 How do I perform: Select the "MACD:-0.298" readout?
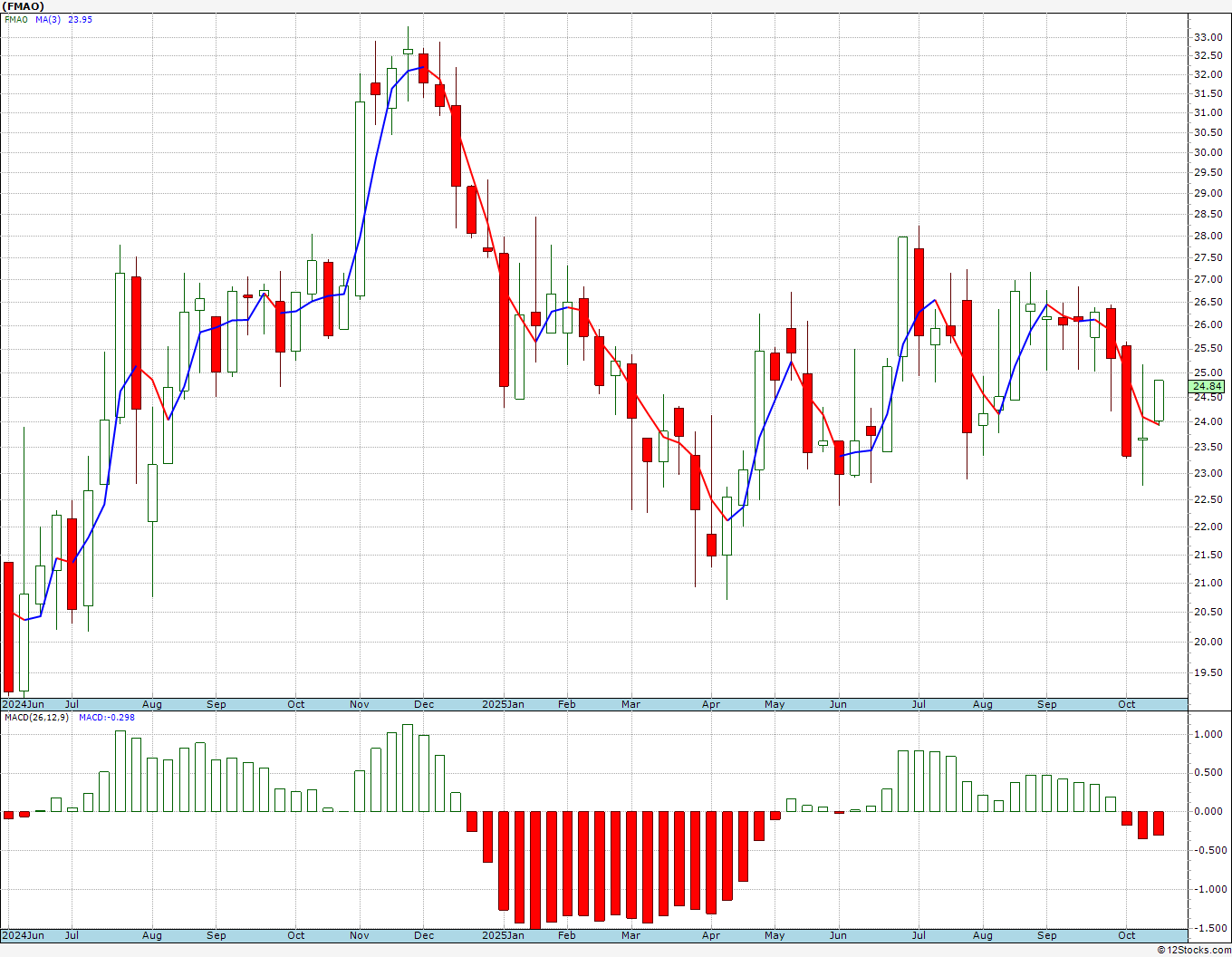107,718
